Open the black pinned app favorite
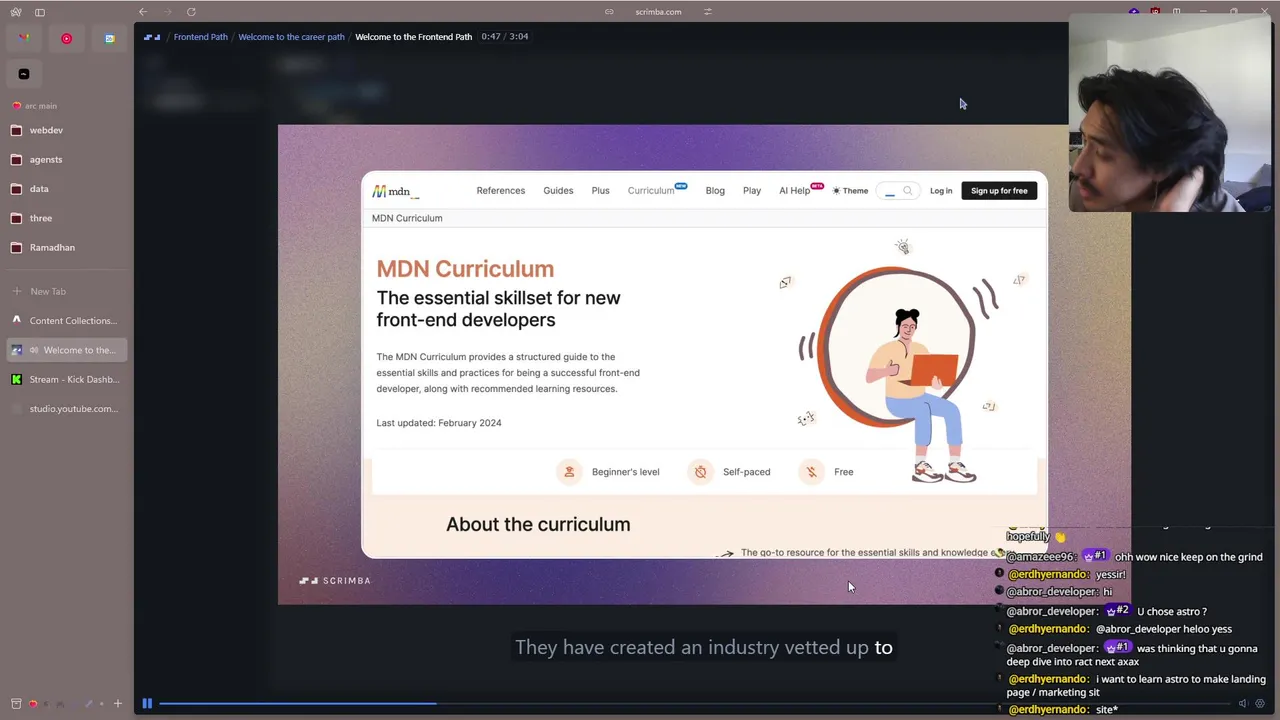This screenshot has height=720, width=1280. tap(24, 74)
